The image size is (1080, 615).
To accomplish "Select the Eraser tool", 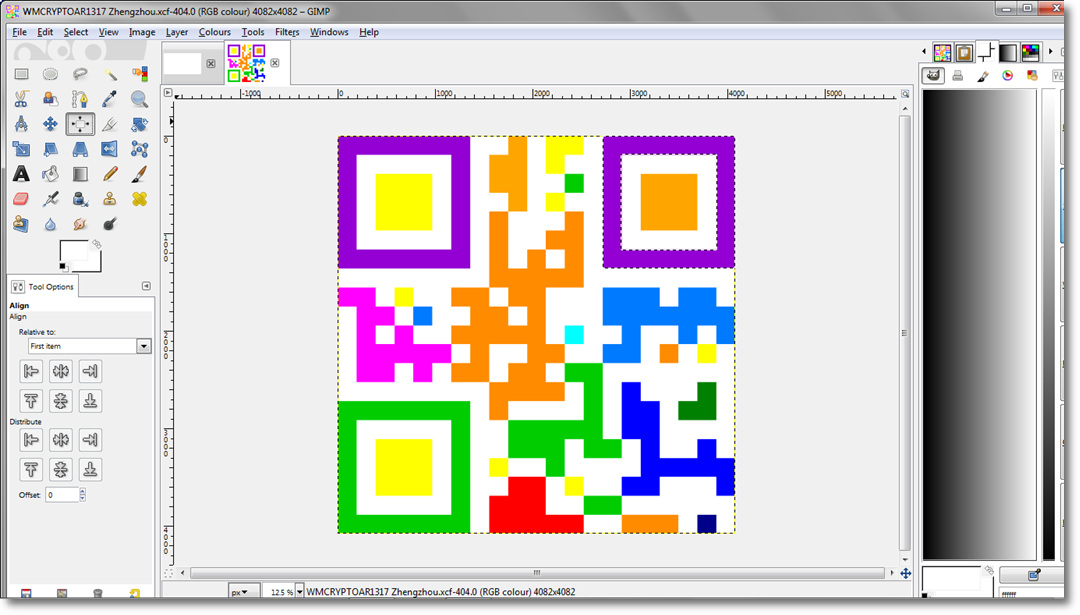I will 21,199.
